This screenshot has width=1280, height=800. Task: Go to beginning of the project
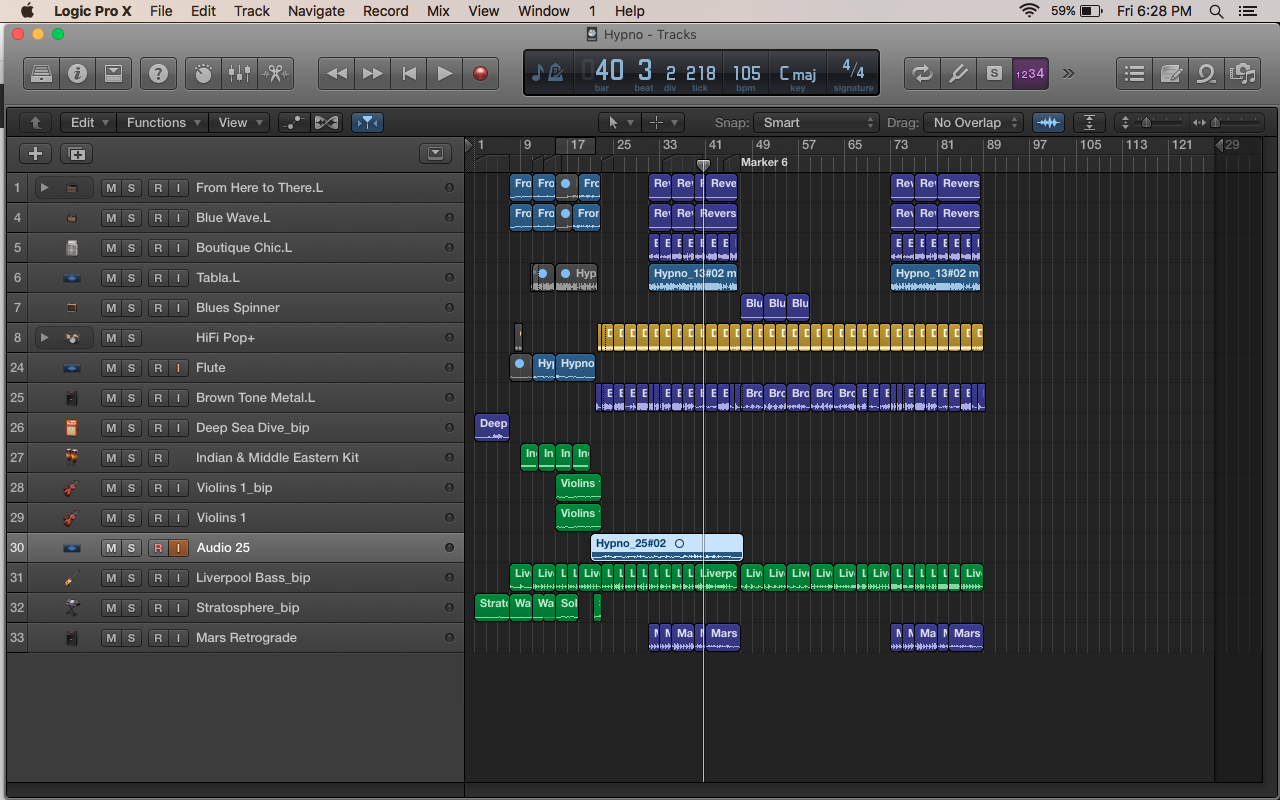409,73
